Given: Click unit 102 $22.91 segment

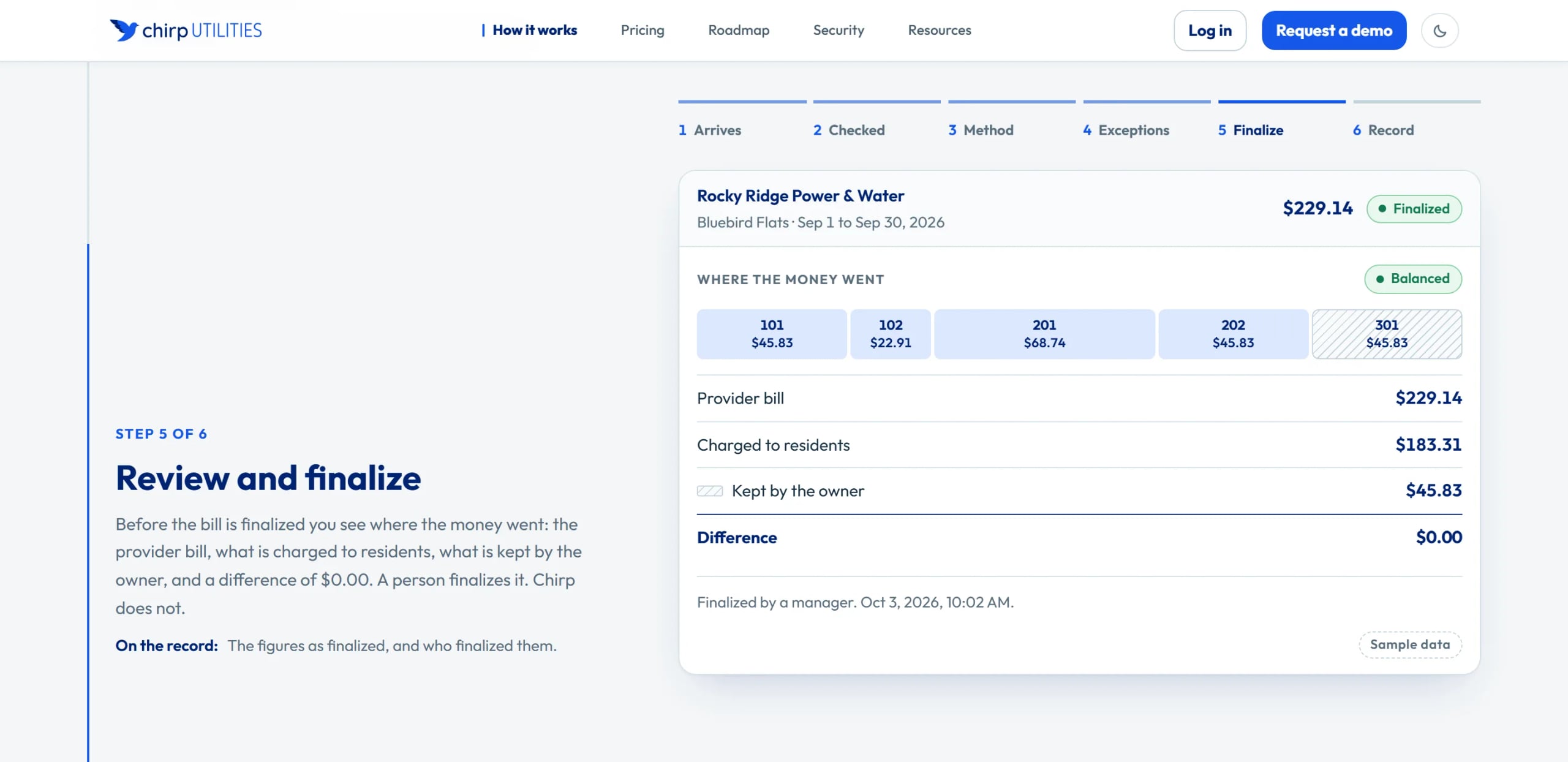Looking at the screenshot, I should (x=891, y=334).
